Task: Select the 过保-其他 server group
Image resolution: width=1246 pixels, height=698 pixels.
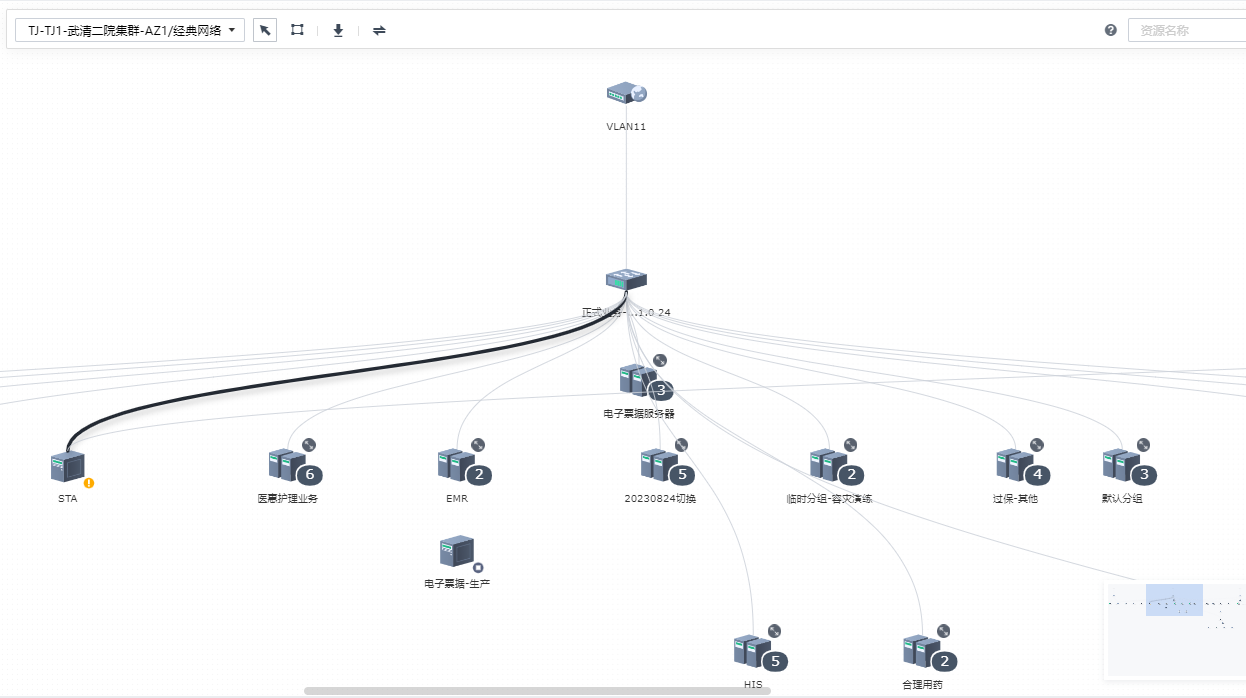Action: (1015, 465)
